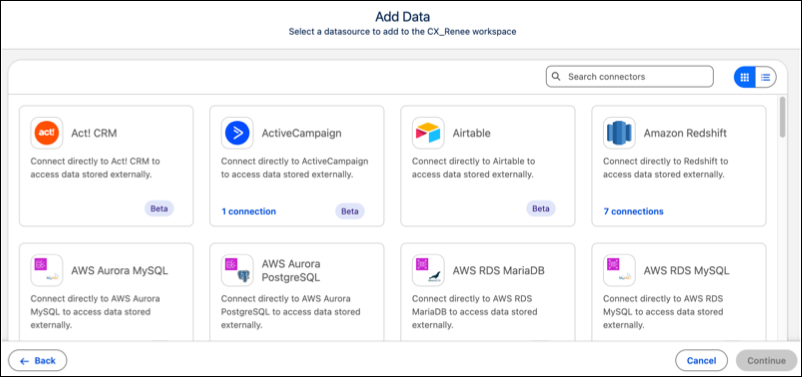Select the Airtable card description text
Viewport: 802px width, 377px height.
coord(473,168)
